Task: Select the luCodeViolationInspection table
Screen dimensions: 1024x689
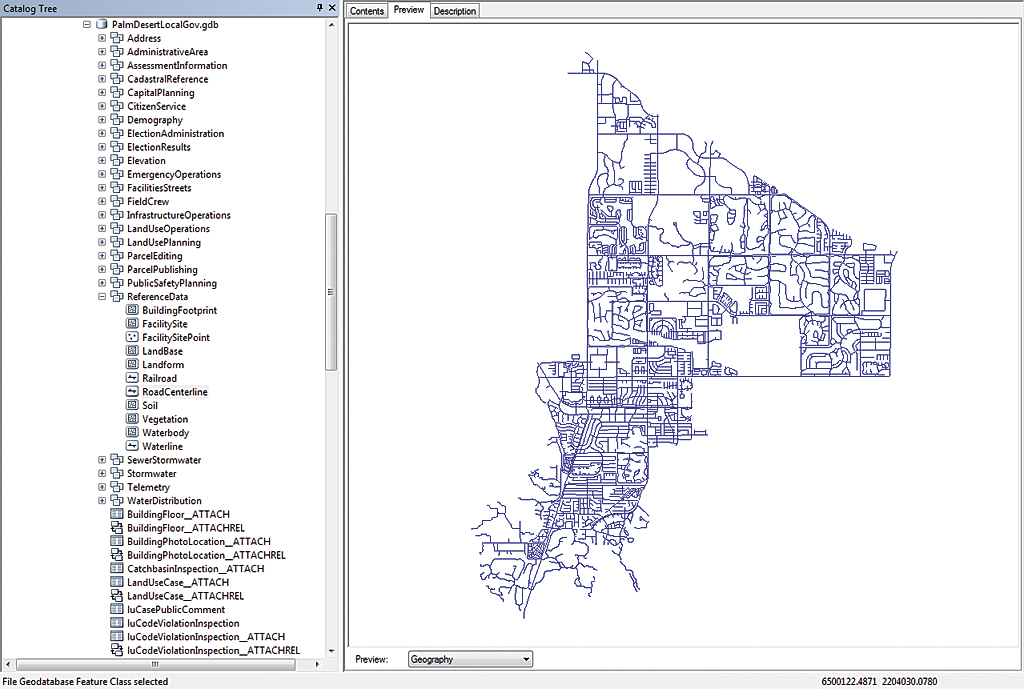Action: pos(183,623)
